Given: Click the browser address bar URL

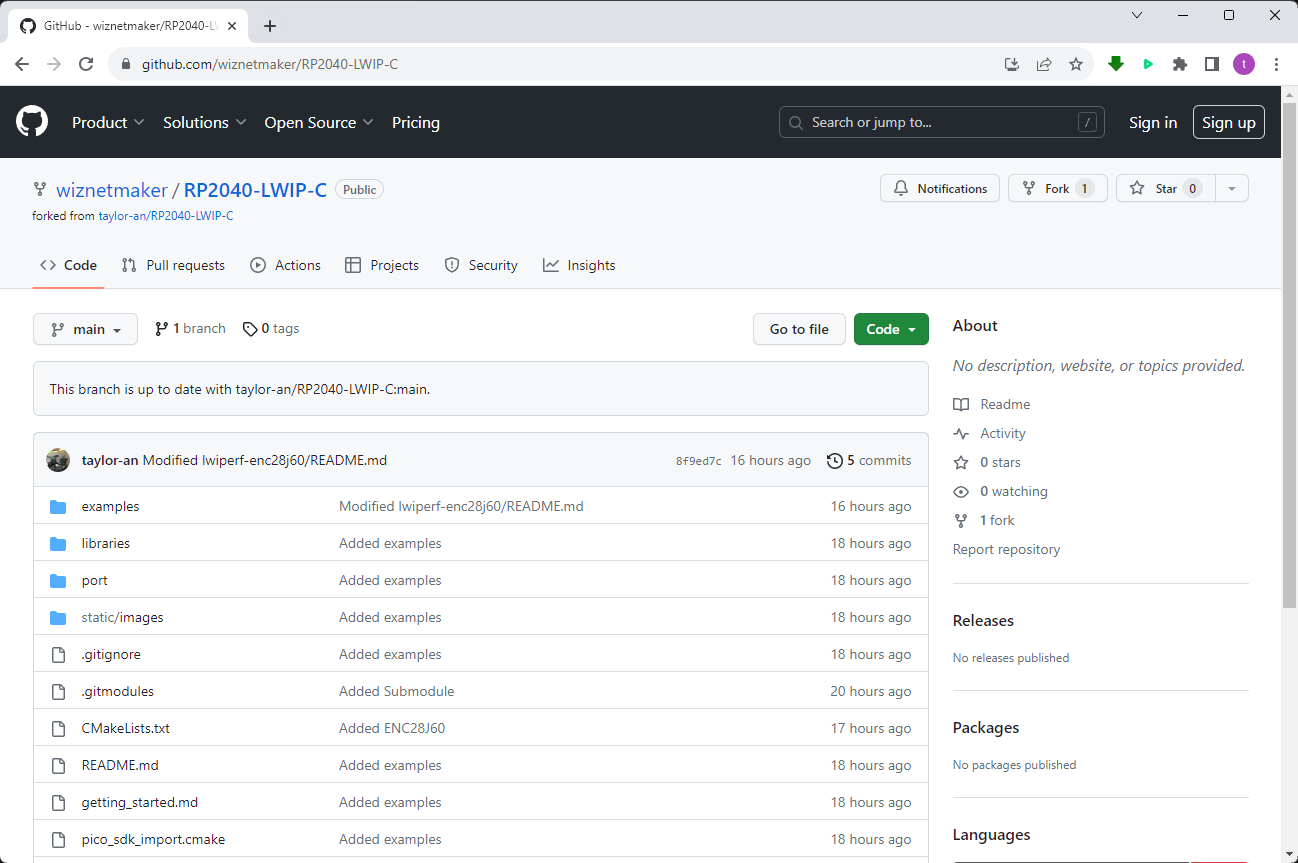Looking at the screenshot, I should click(x=270, y=64).
